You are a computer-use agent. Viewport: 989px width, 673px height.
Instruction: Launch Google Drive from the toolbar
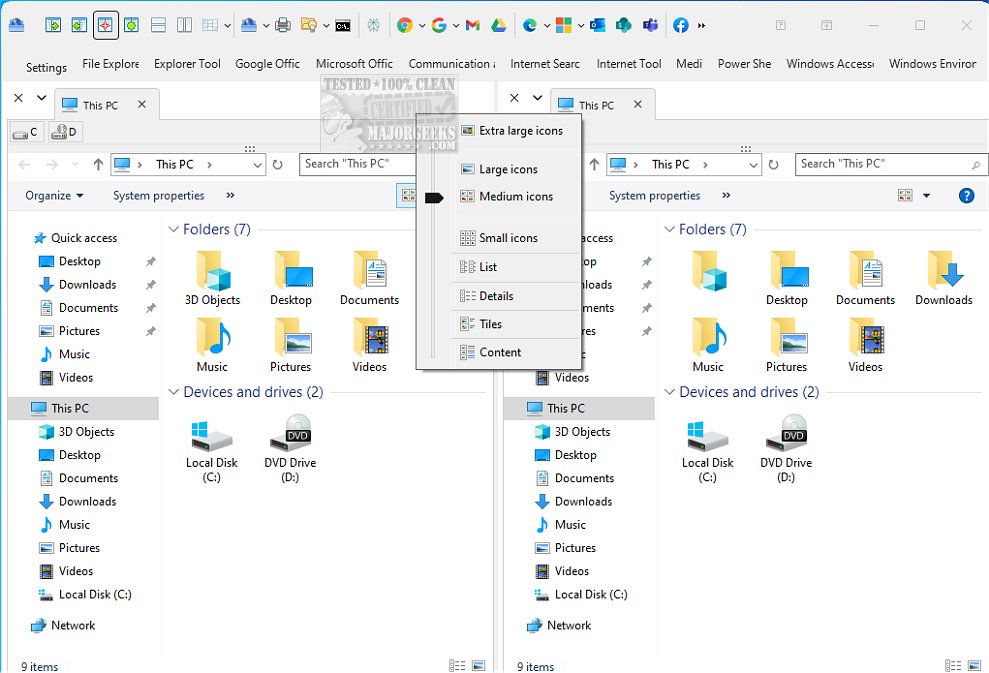click(x=498, y=25)
